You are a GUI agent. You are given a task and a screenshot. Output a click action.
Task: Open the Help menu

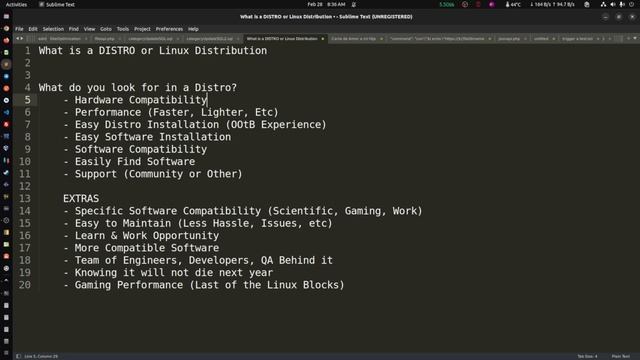pos(193,29)
